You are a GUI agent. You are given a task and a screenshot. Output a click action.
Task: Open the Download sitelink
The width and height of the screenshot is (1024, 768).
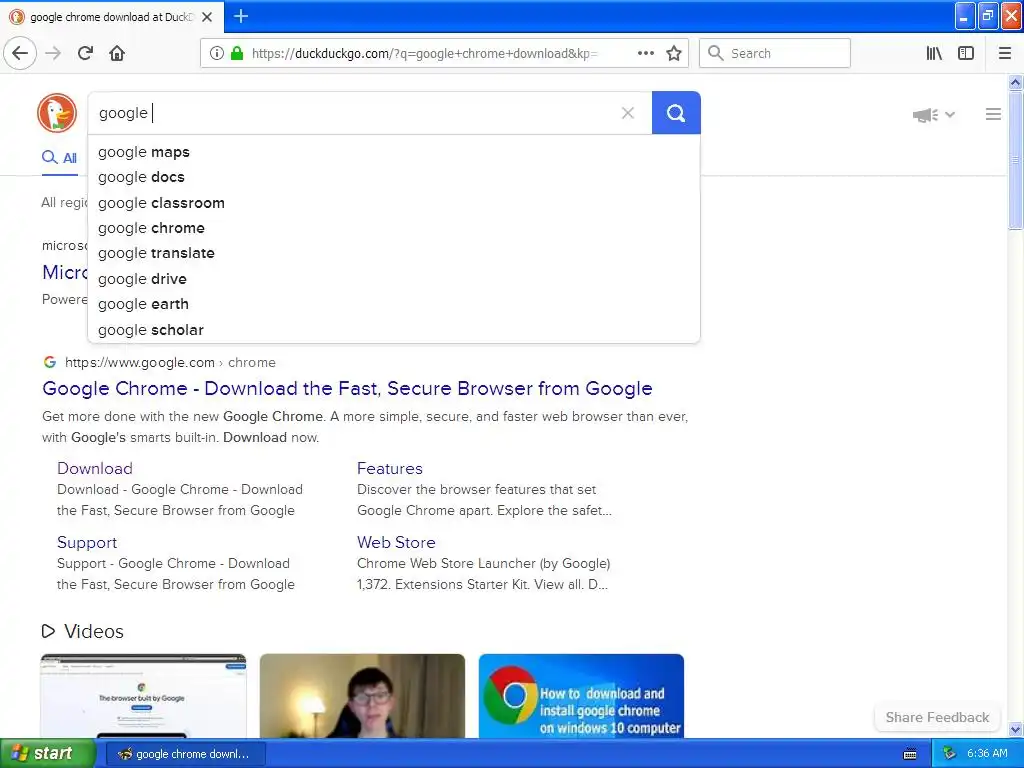(x=95, y=468)
